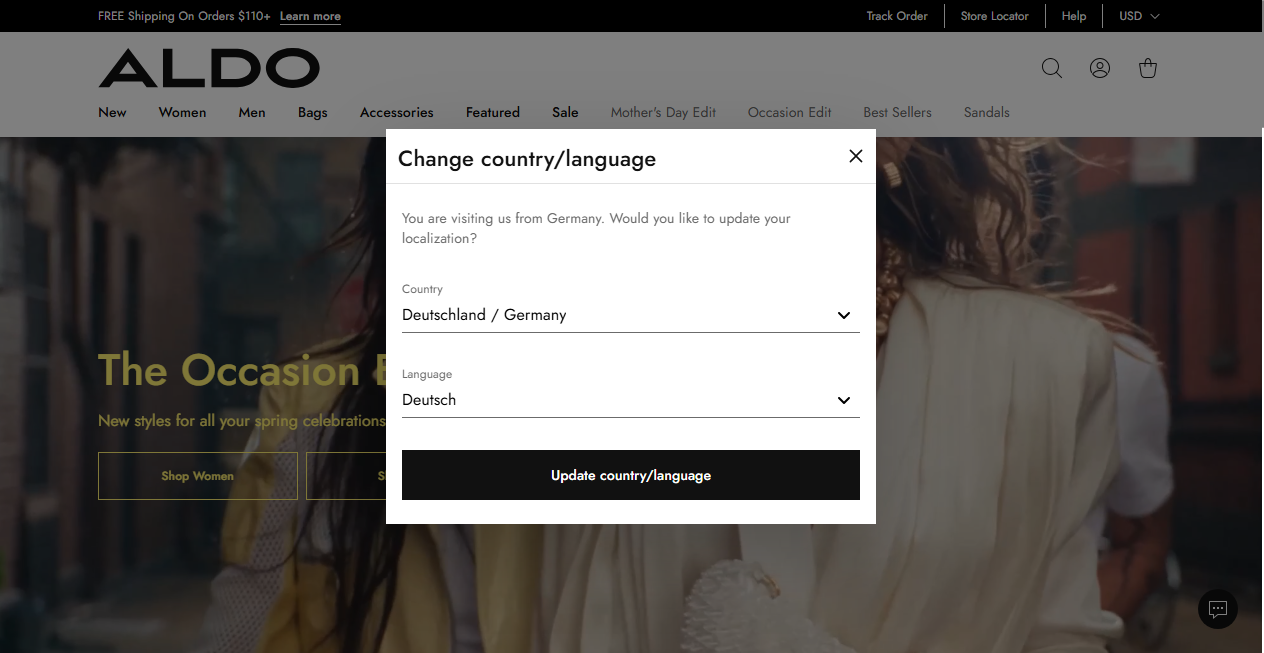Close the country/language dialog
Image resolution: width=1264 pixels, height=653 pixels.
pos(855,156)
